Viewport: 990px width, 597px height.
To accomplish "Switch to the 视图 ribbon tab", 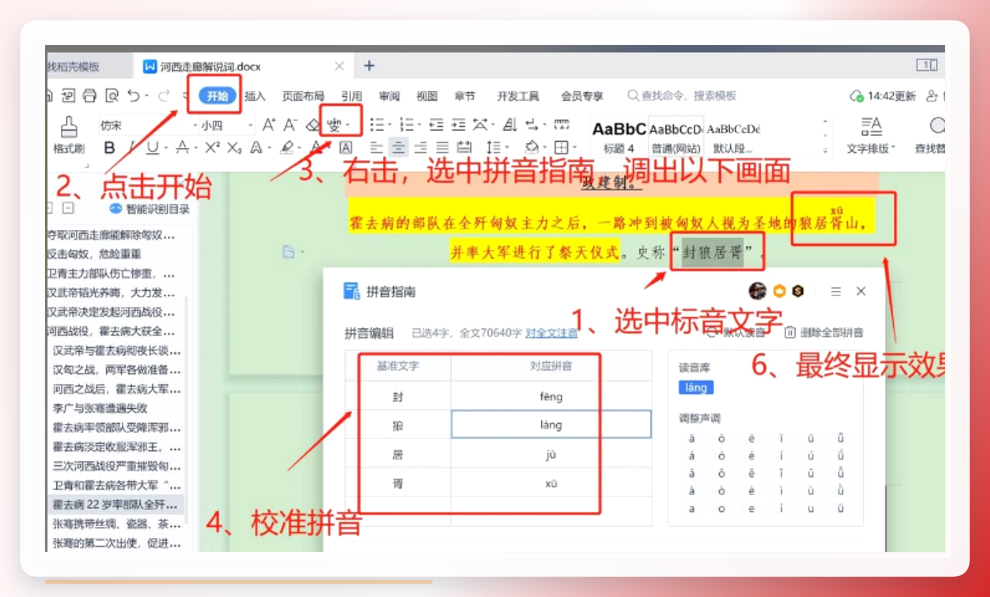I will [427, 96].
